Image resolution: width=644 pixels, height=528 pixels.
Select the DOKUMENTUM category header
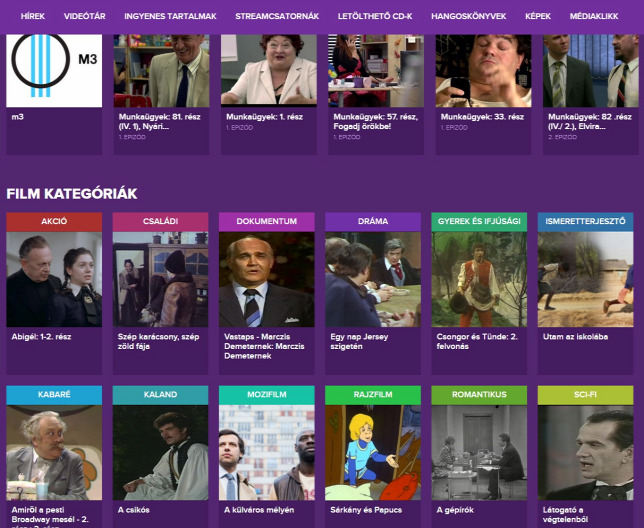click(x=267, y=222)
